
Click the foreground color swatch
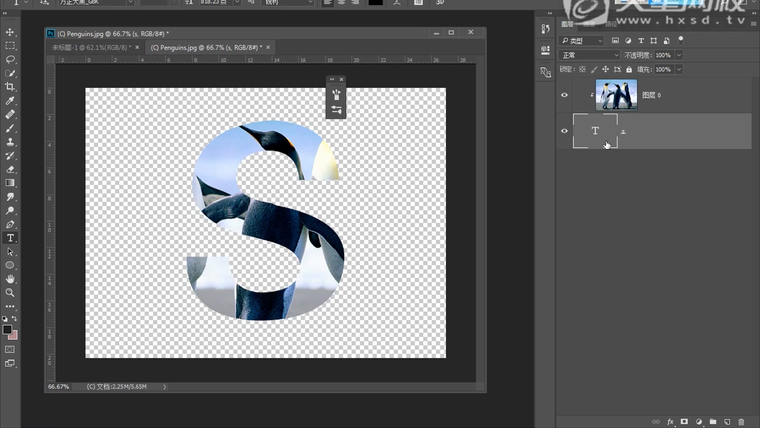pos(8,328)
